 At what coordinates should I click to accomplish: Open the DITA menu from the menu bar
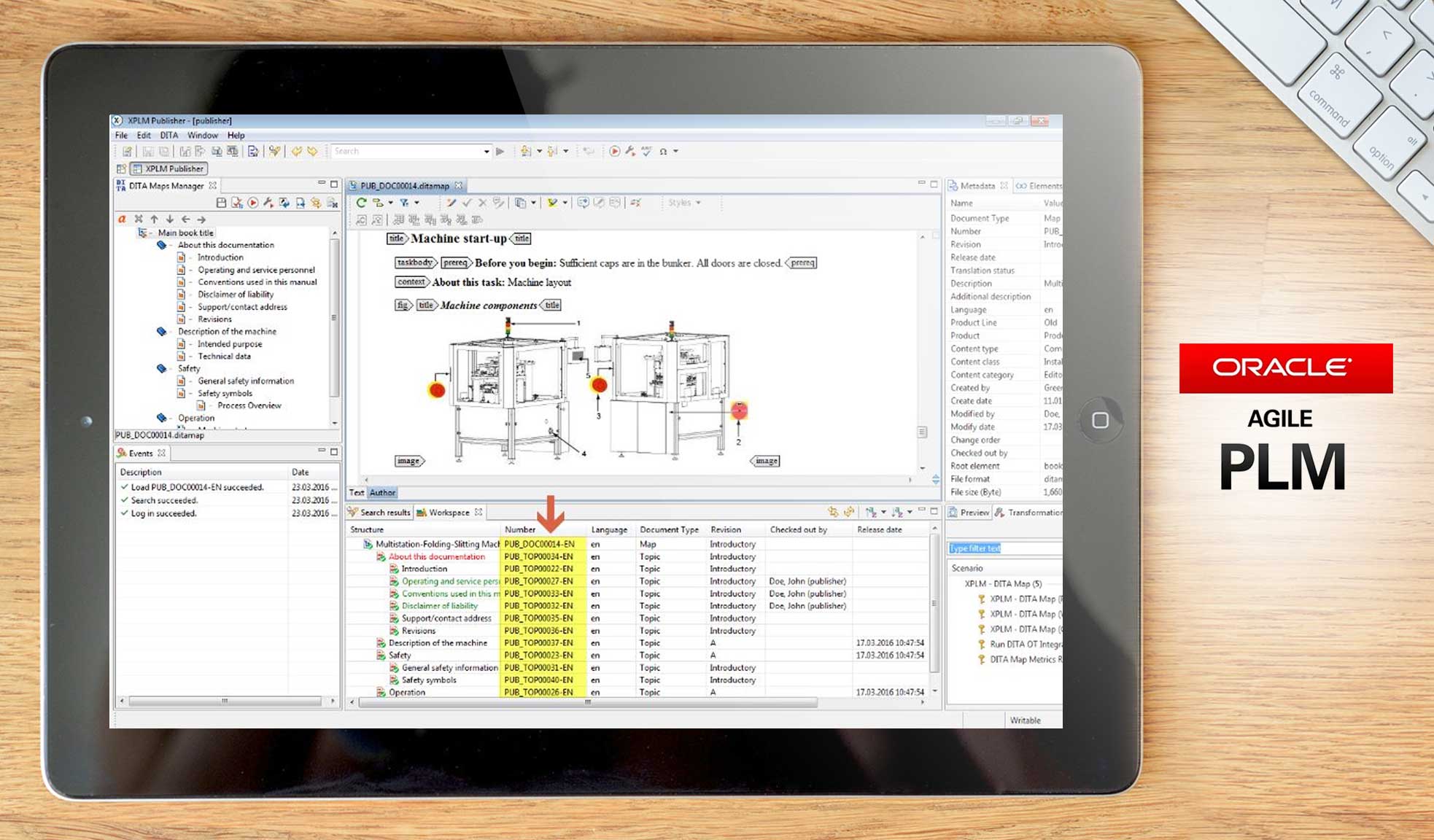[168, 135]
